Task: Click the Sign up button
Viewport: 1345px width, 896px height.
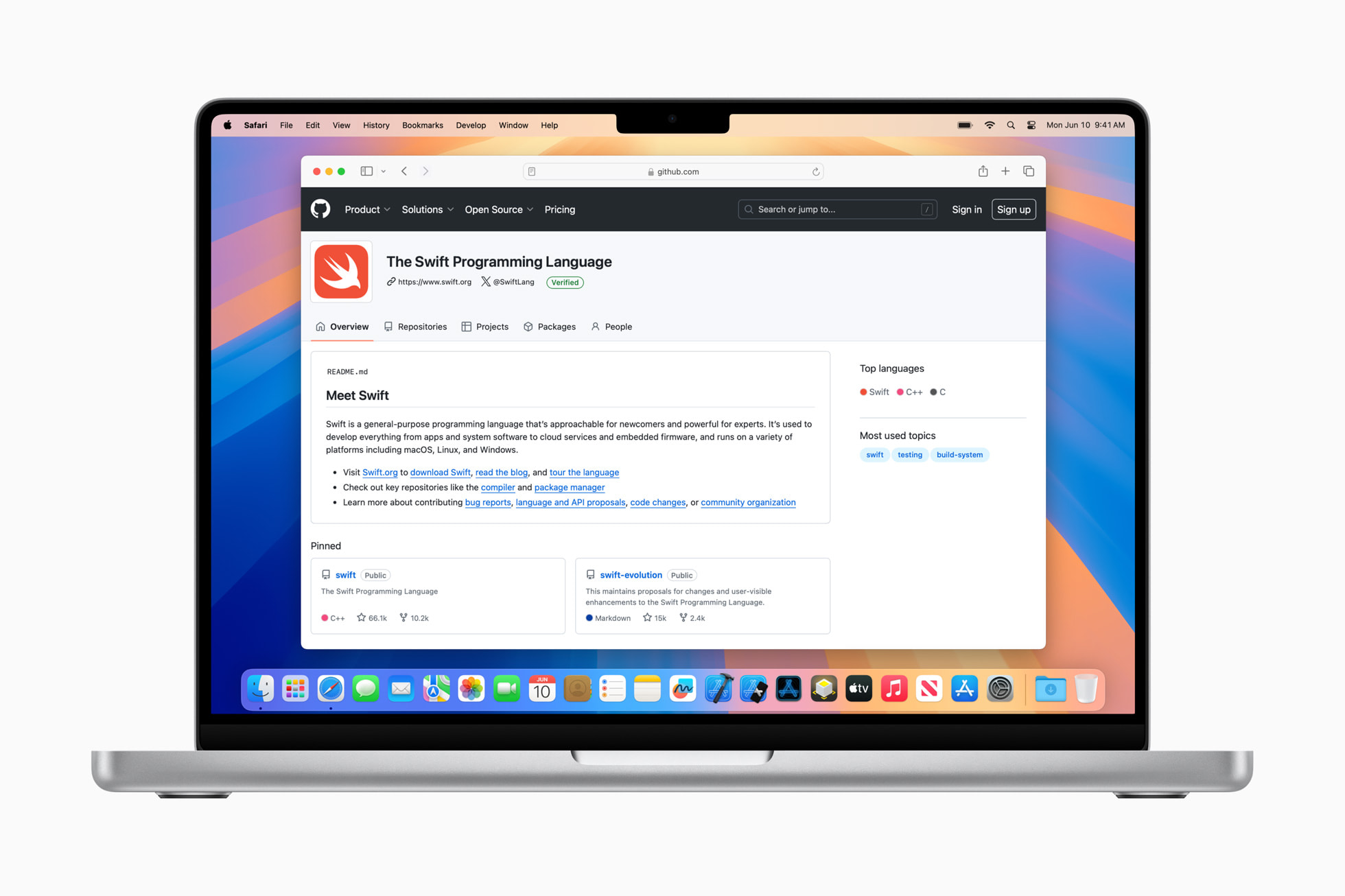Action: pos(1012,209)
